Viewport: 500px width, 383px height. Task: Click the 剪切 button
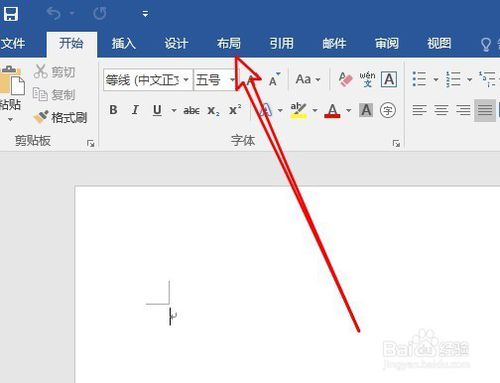tap(55, 72)
